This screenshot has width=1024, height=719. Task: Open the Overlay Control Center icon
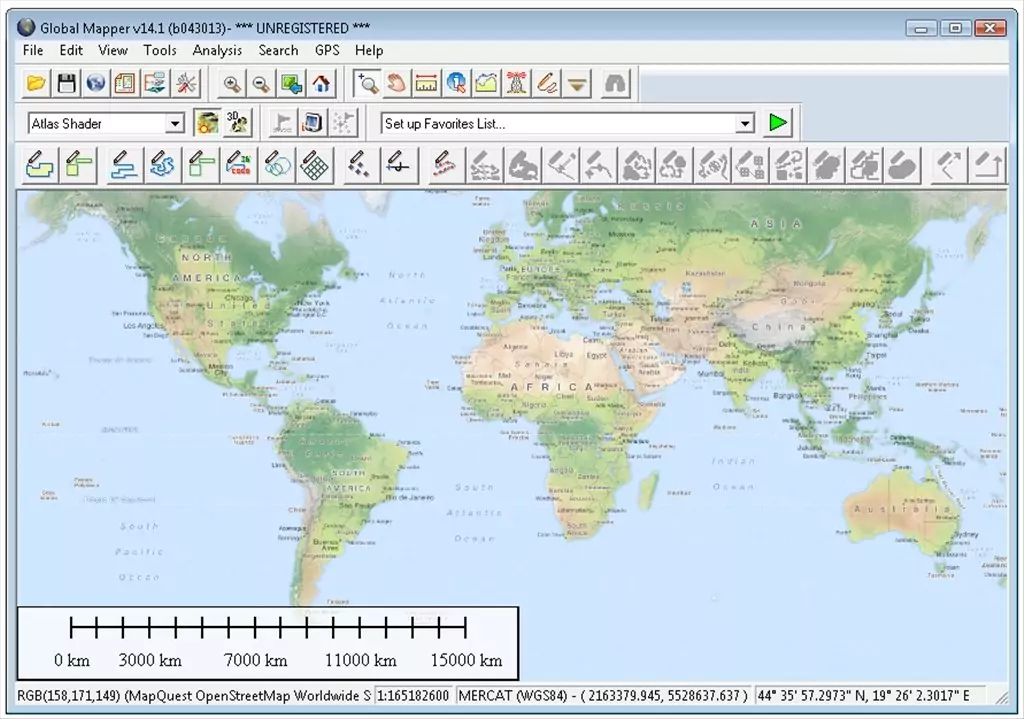(x=125, y=84)
